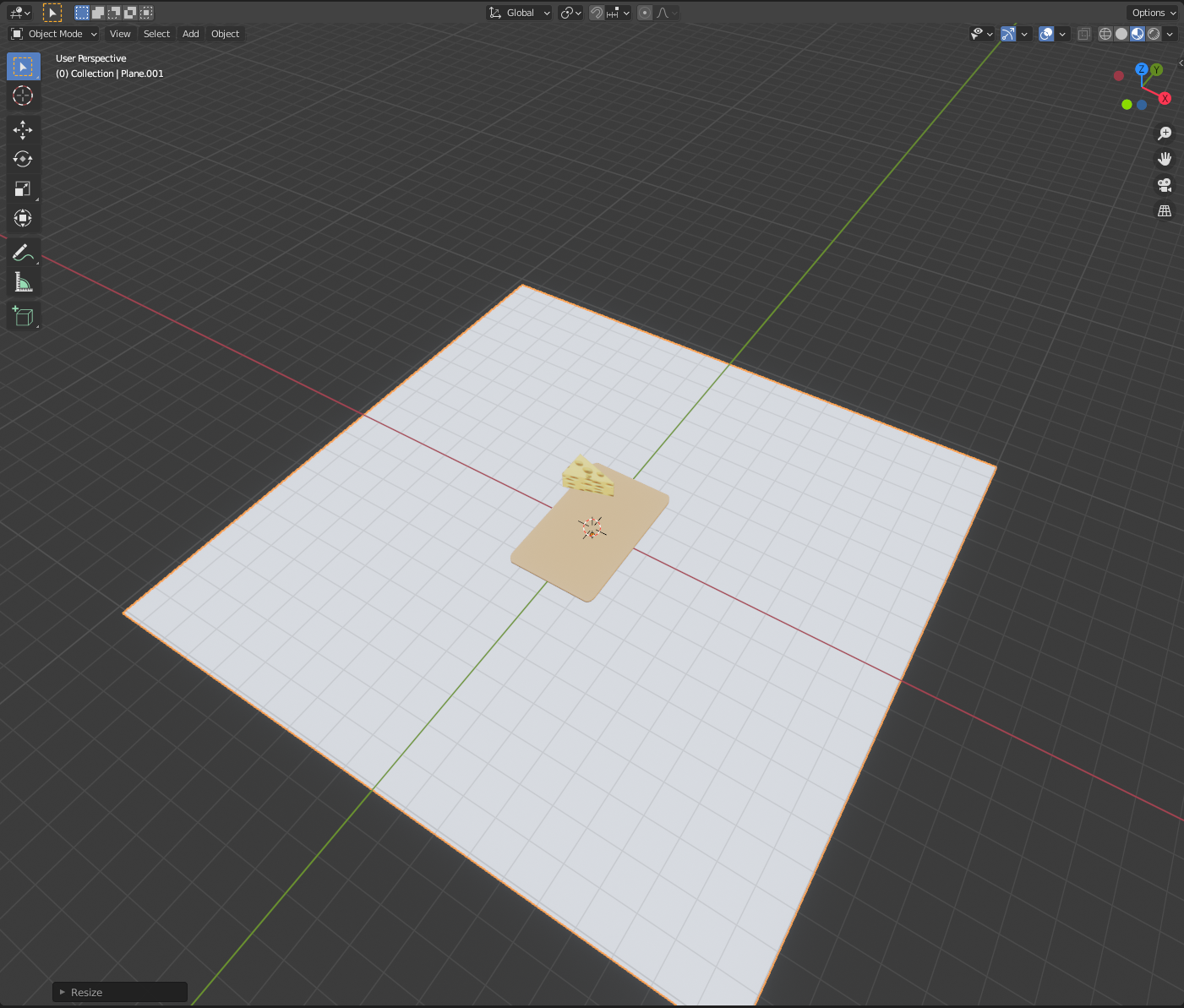
Task: Open the Object Mode dropdown
Action: tap(54, 34)
